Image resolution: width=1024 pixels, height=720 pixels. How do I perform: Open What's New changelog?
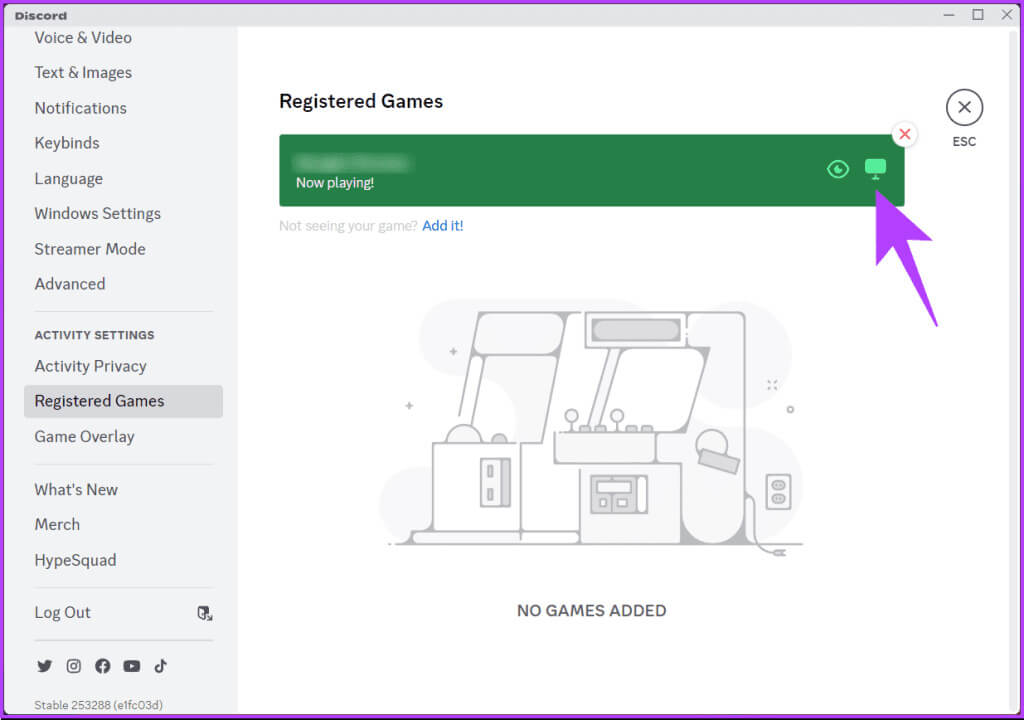click(x=76, y=489)
